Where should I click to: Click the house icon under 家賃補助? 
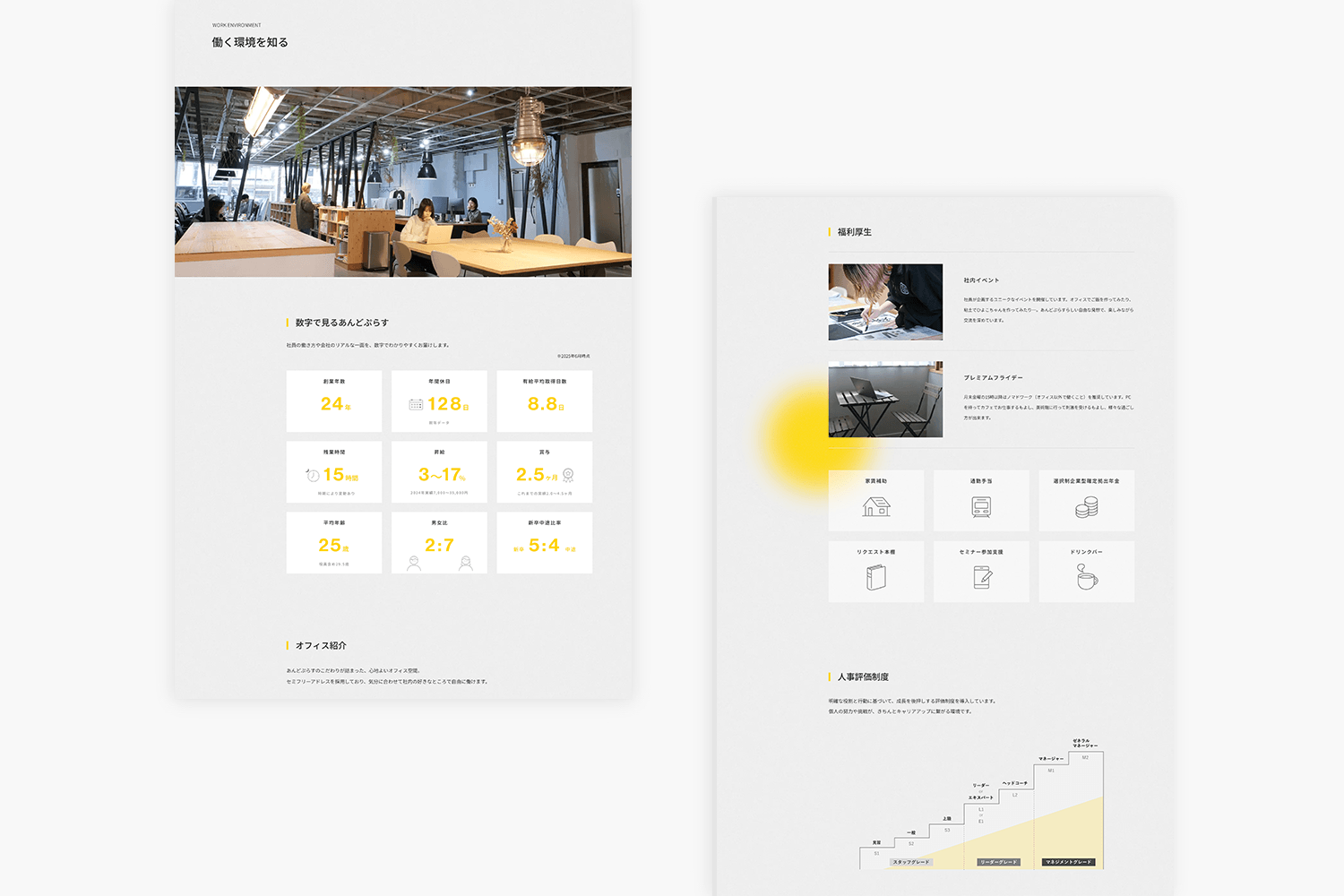(876, 507)
